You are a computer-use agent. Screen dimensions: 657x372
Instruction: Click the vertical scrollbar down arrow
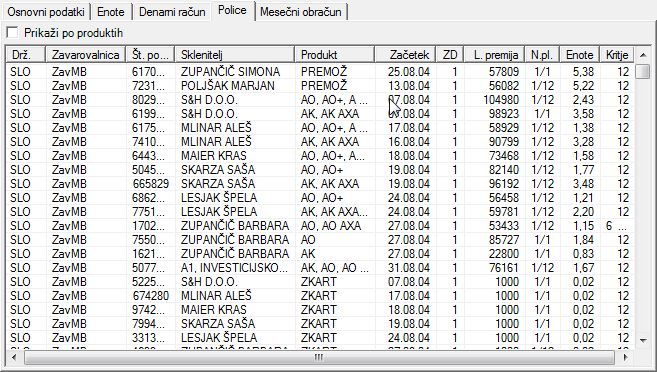point(643,341)
